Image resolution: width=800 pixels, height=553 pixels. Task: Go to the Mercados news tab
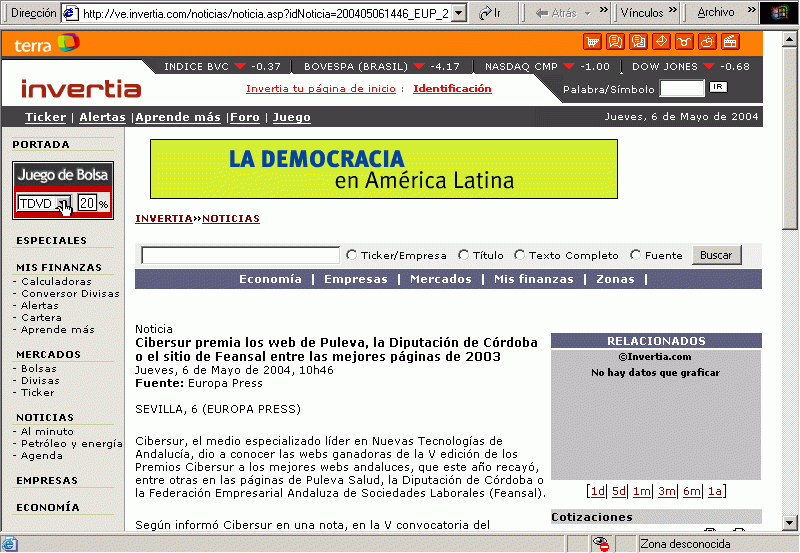pyautogui.click(x=441, y=279)
